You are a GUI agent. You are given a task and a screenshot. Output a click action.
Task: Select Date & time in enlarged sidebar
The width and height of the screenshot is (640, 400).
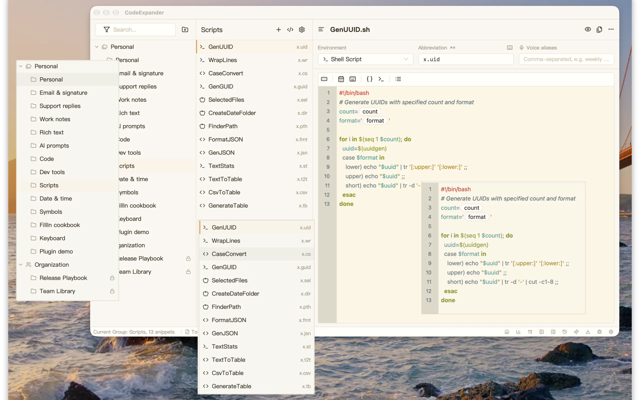point(67,198)
